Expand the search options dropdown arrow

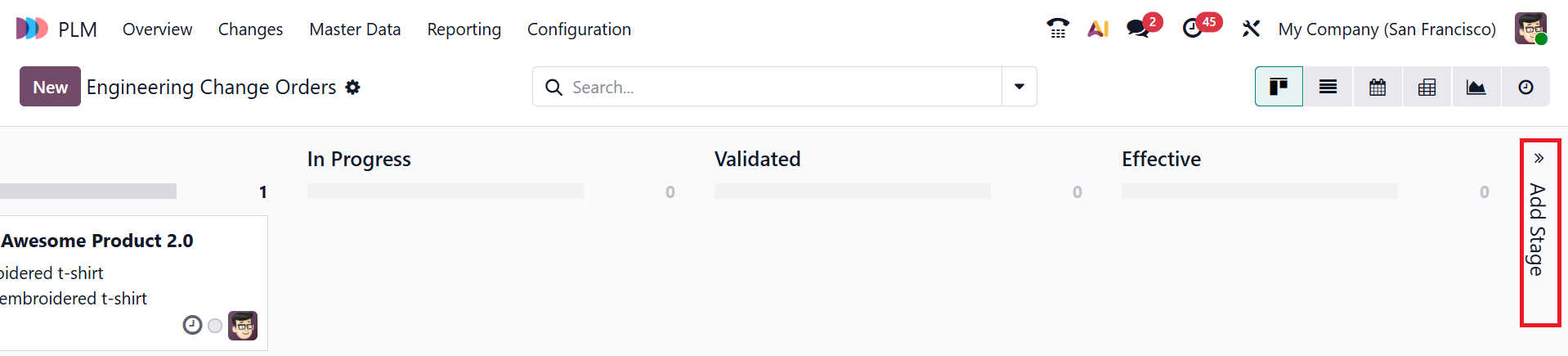(x=1019, y=87)
